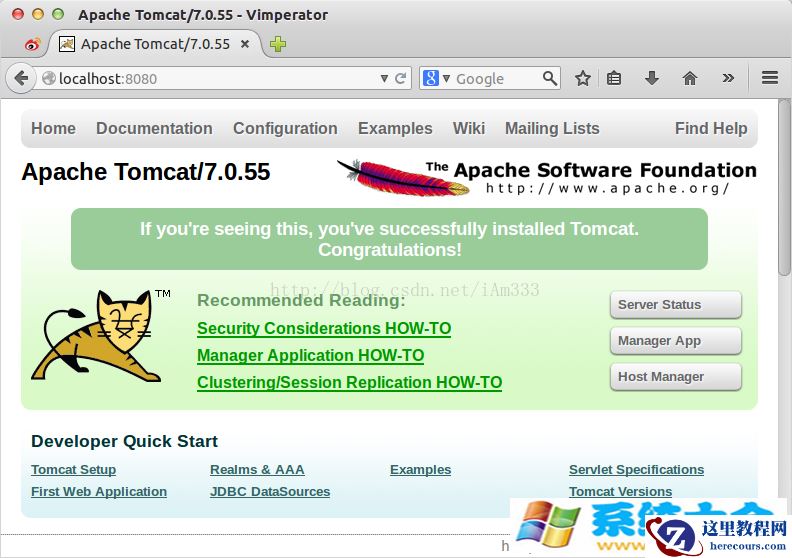Open the JDBC DataSources link

coord(270,491)
